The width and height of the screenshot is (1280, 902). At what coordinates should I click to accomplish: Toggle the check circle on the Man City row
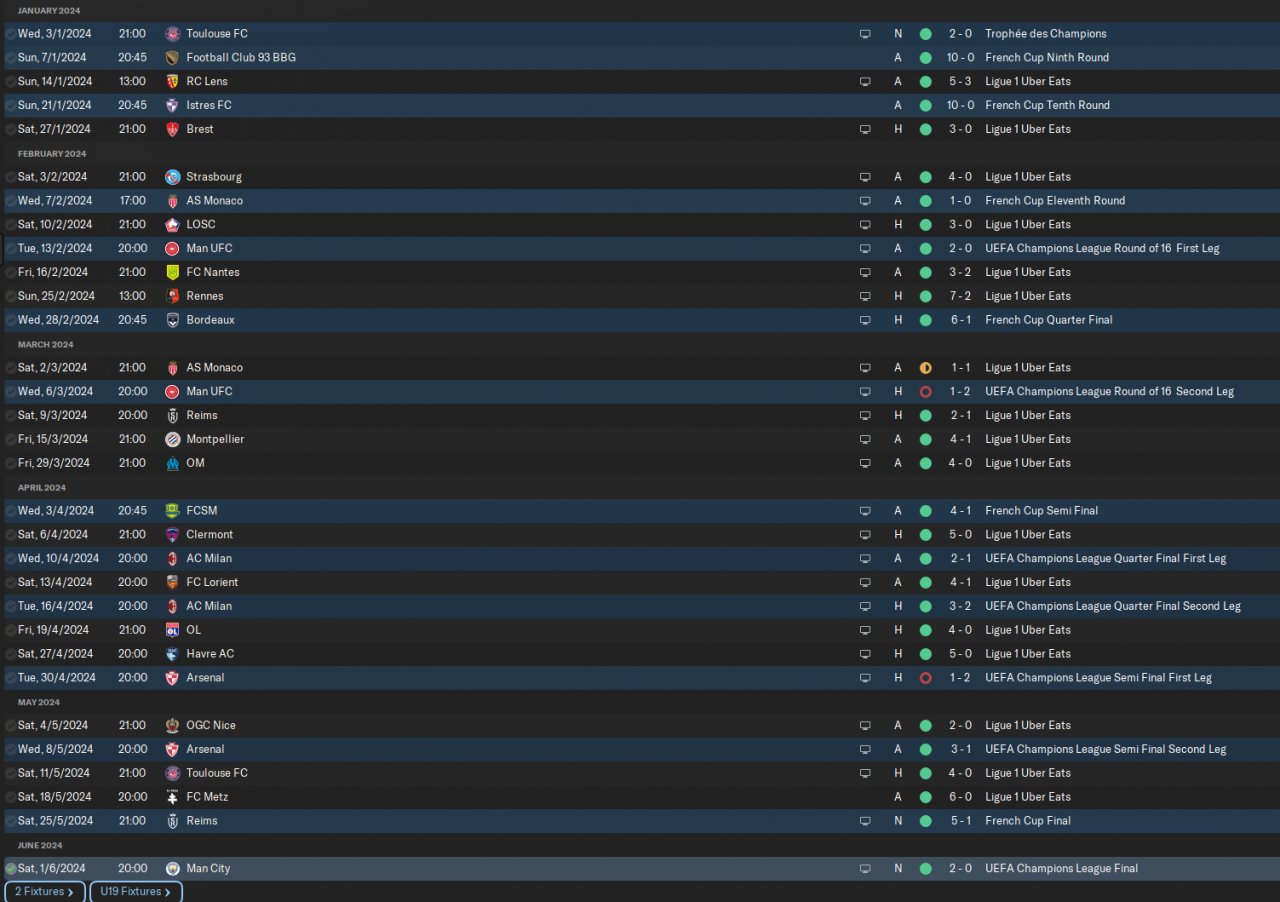point(10,869)
